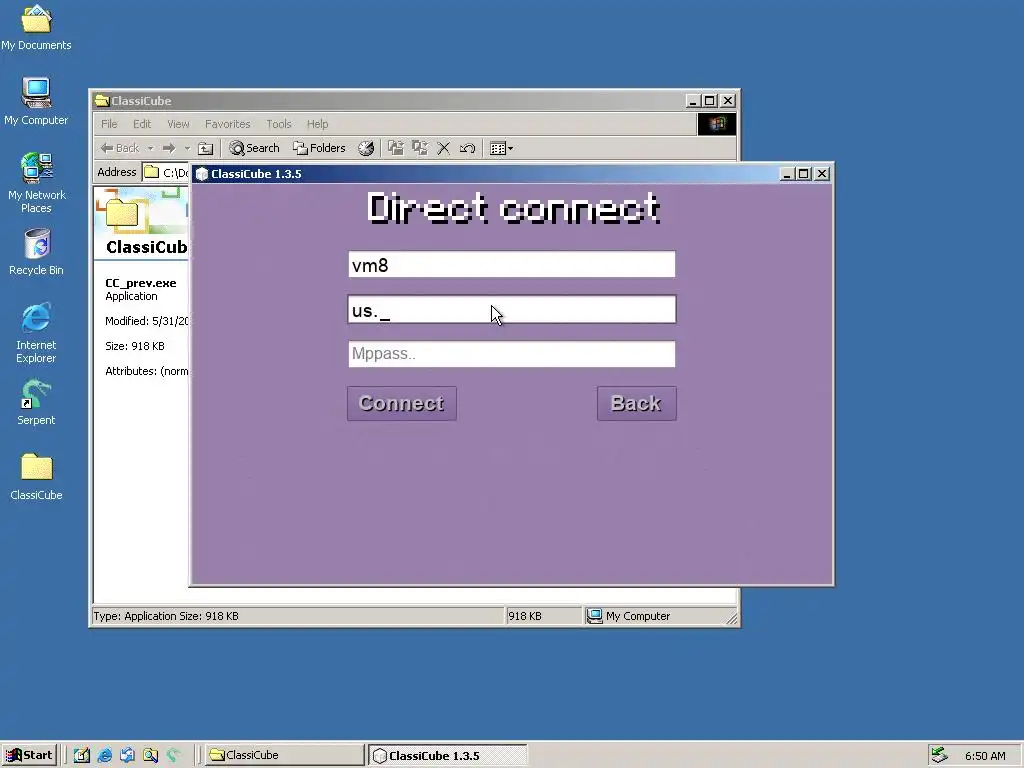Click the Undo toolbar icon
Viewport: 1024px width, 768px height.
pos(467,148)
